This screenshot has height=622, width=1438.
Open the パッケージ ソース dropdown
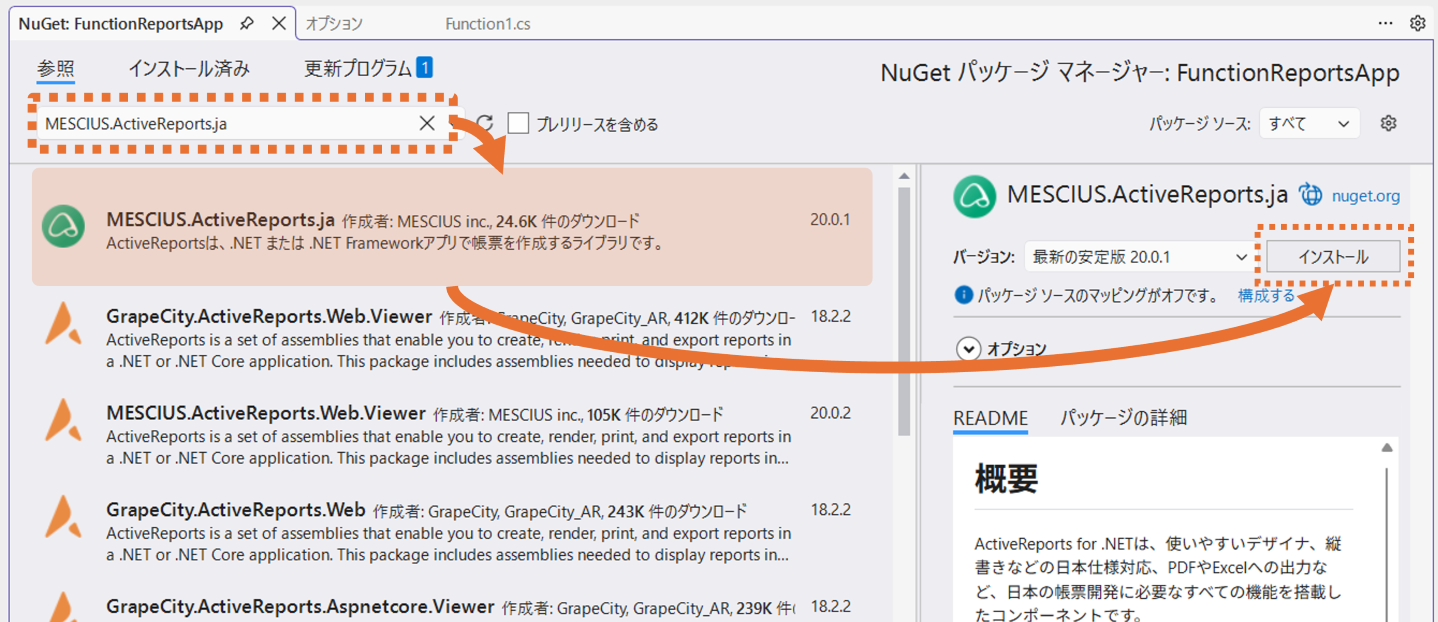click(1308, 122)
